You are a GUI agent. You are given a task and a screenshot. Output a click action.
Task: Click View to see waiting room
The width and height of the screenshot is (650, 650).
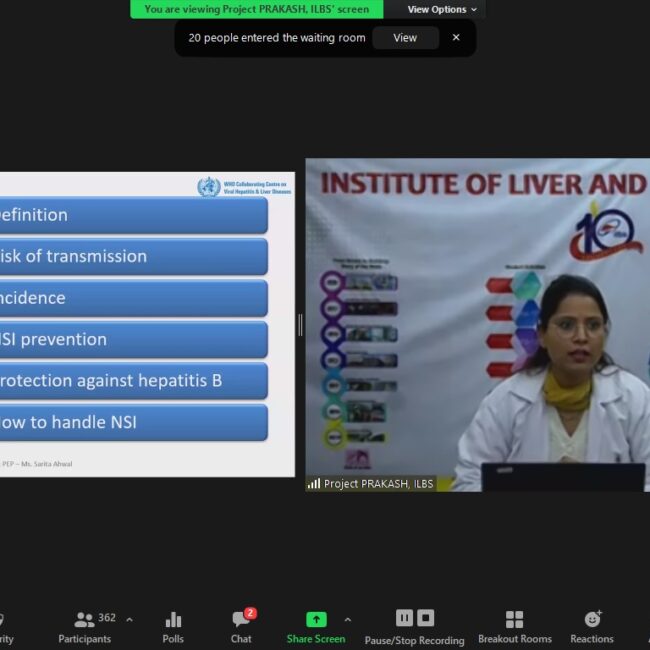(405, 38)
